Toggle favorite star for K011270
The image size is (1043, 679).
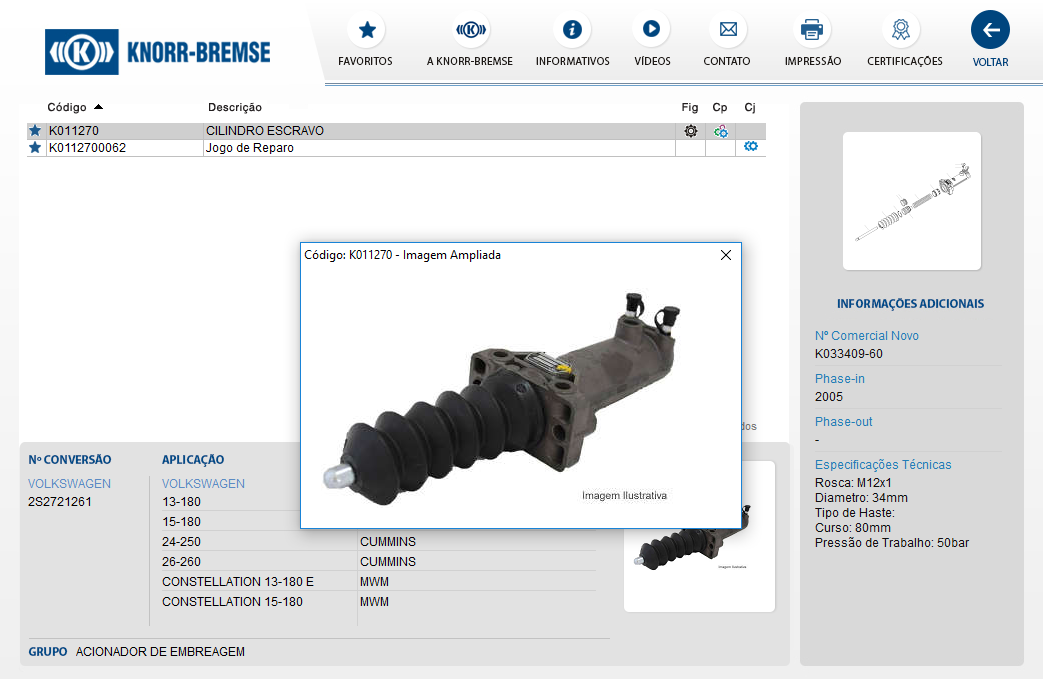click(35, 131)
